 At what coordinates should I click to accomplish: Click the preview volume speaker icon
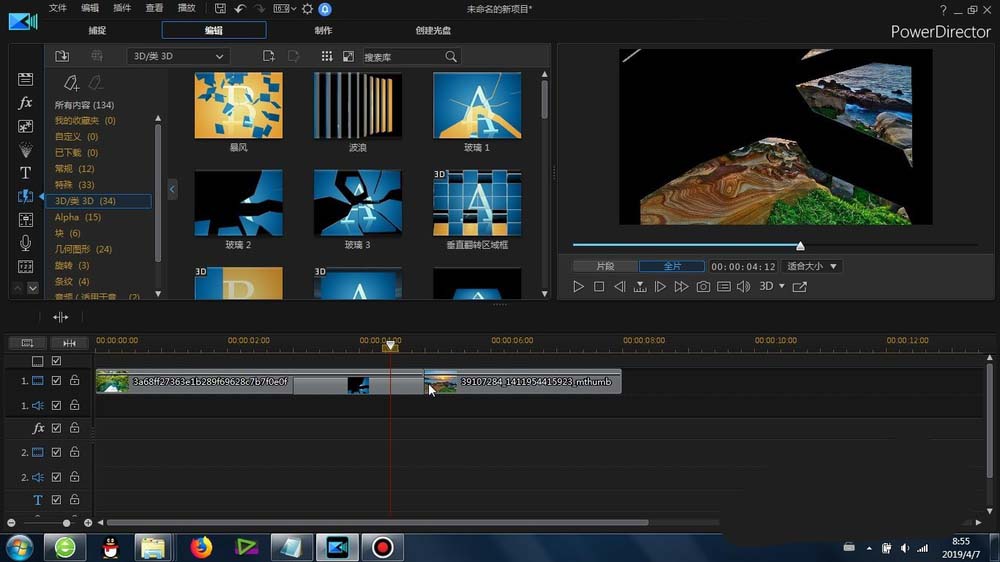[x=743, y=287]
